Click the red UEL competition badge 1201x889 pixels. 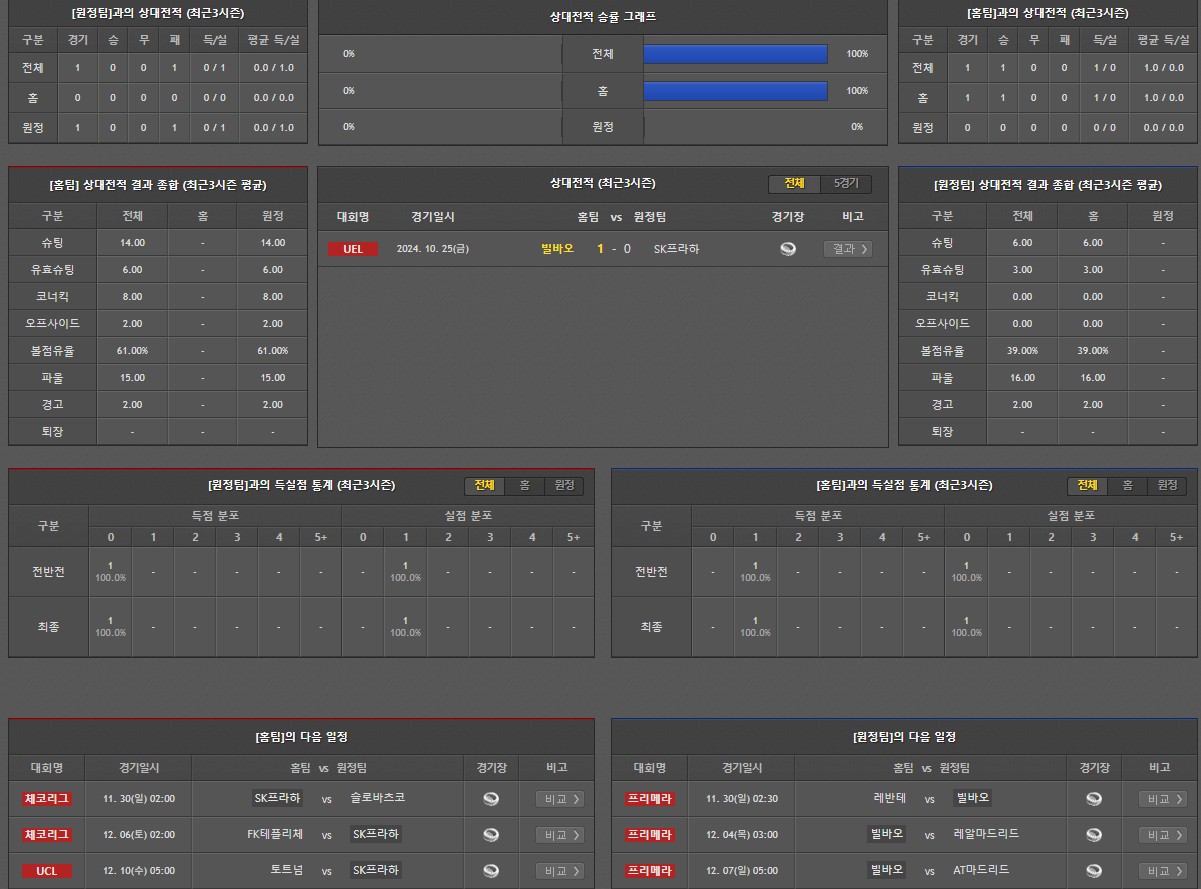click(x=353, y=249)
